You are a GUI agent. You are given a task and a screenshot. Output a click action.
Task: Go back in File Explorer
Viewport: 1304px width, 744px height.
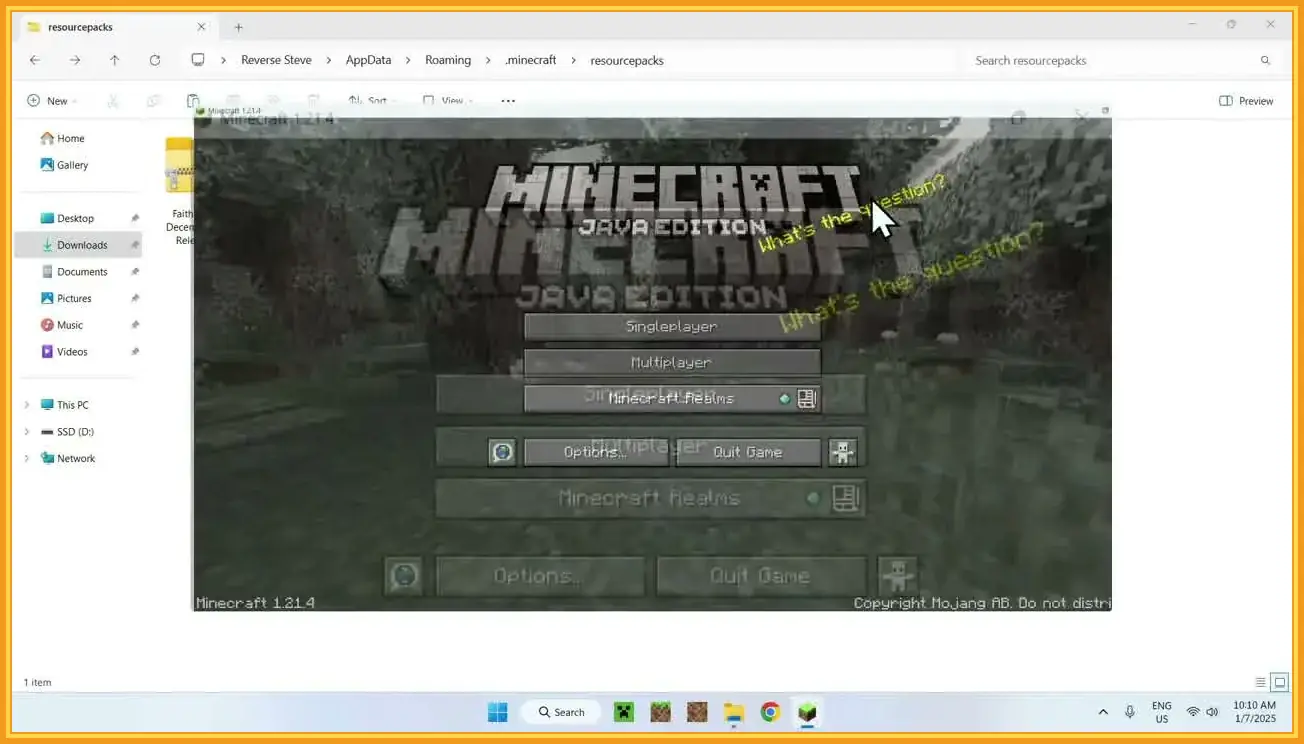point(35,60)
